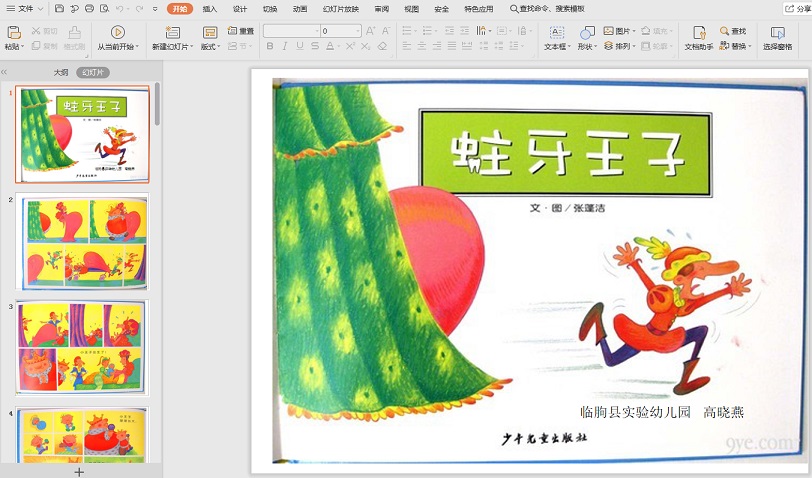
Task: Switch to the Animation (动画) tab
Action: (300, 9)
